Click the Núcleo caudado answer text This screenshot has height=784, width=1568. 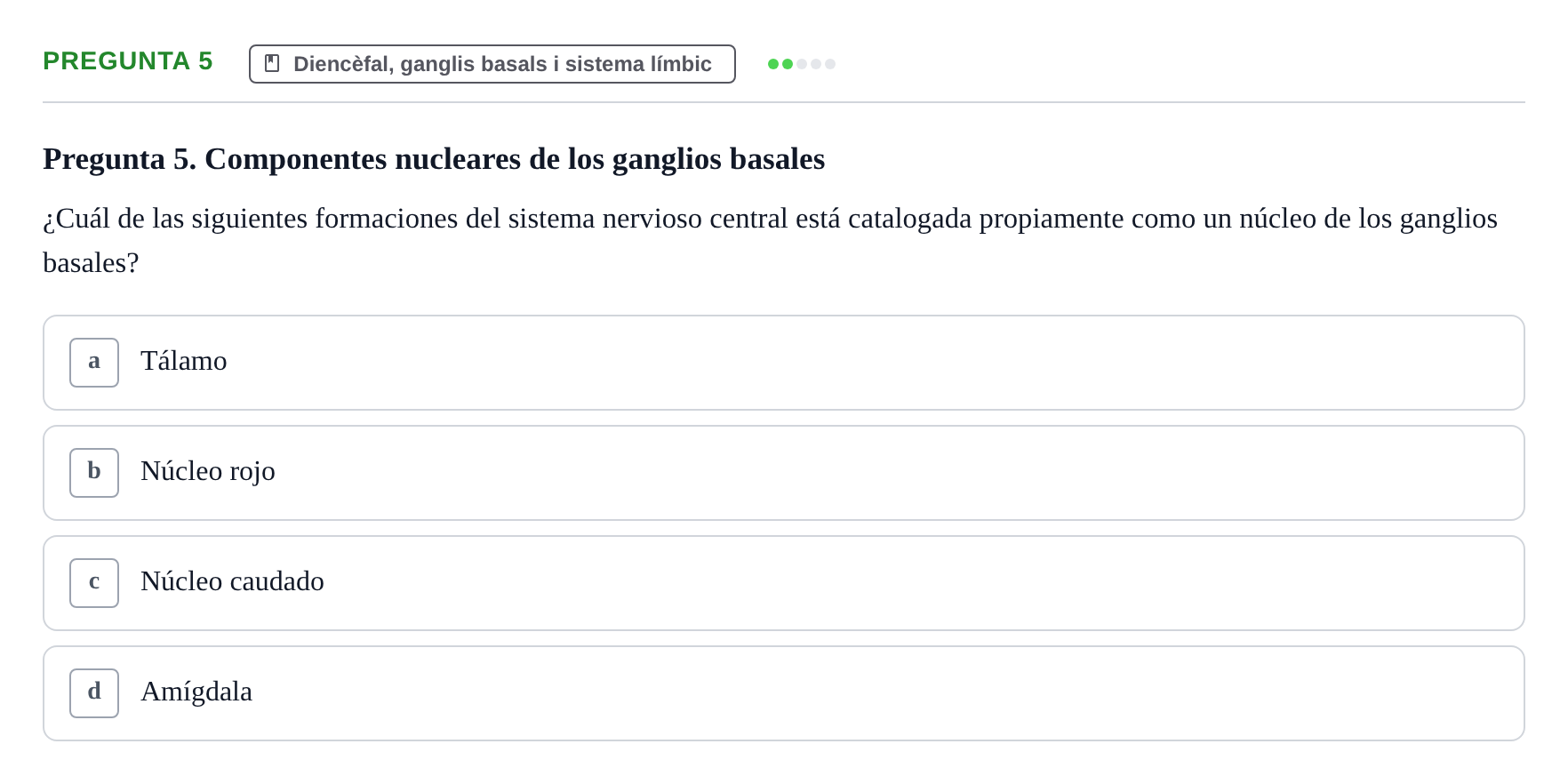pos(232,581)
